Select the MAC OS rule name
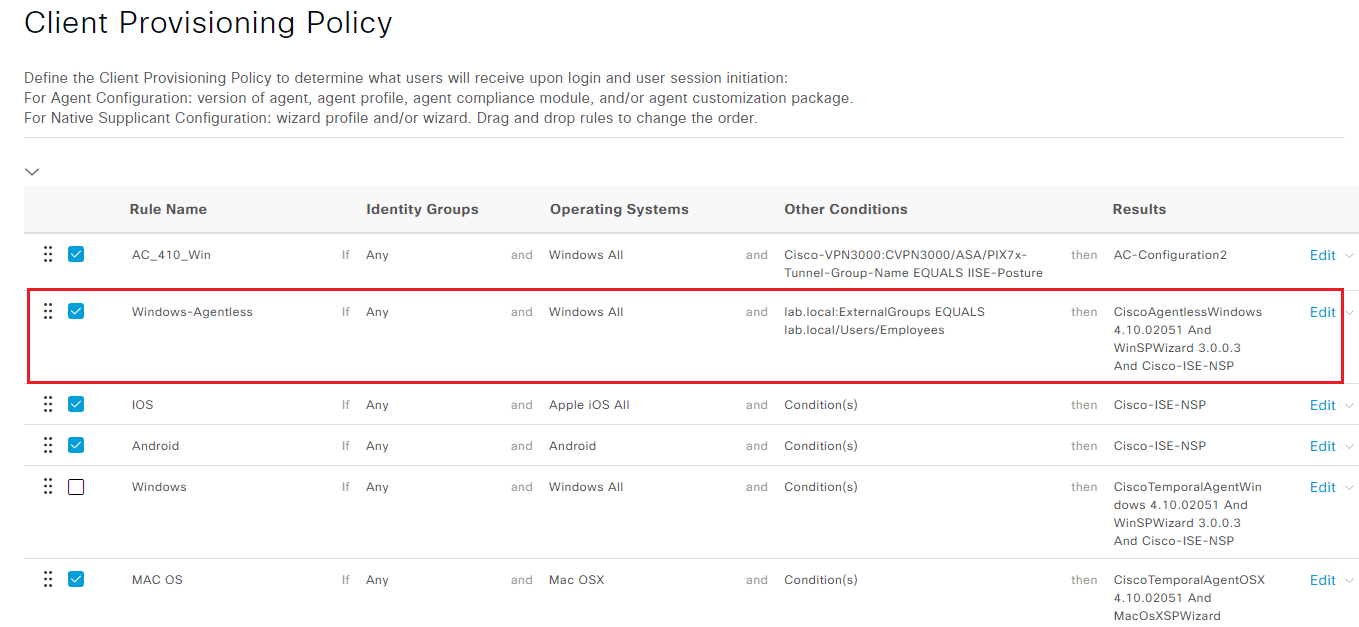The width and height of the screenshot is (1359, 627). pyautogui.click(x=157, y=580)
